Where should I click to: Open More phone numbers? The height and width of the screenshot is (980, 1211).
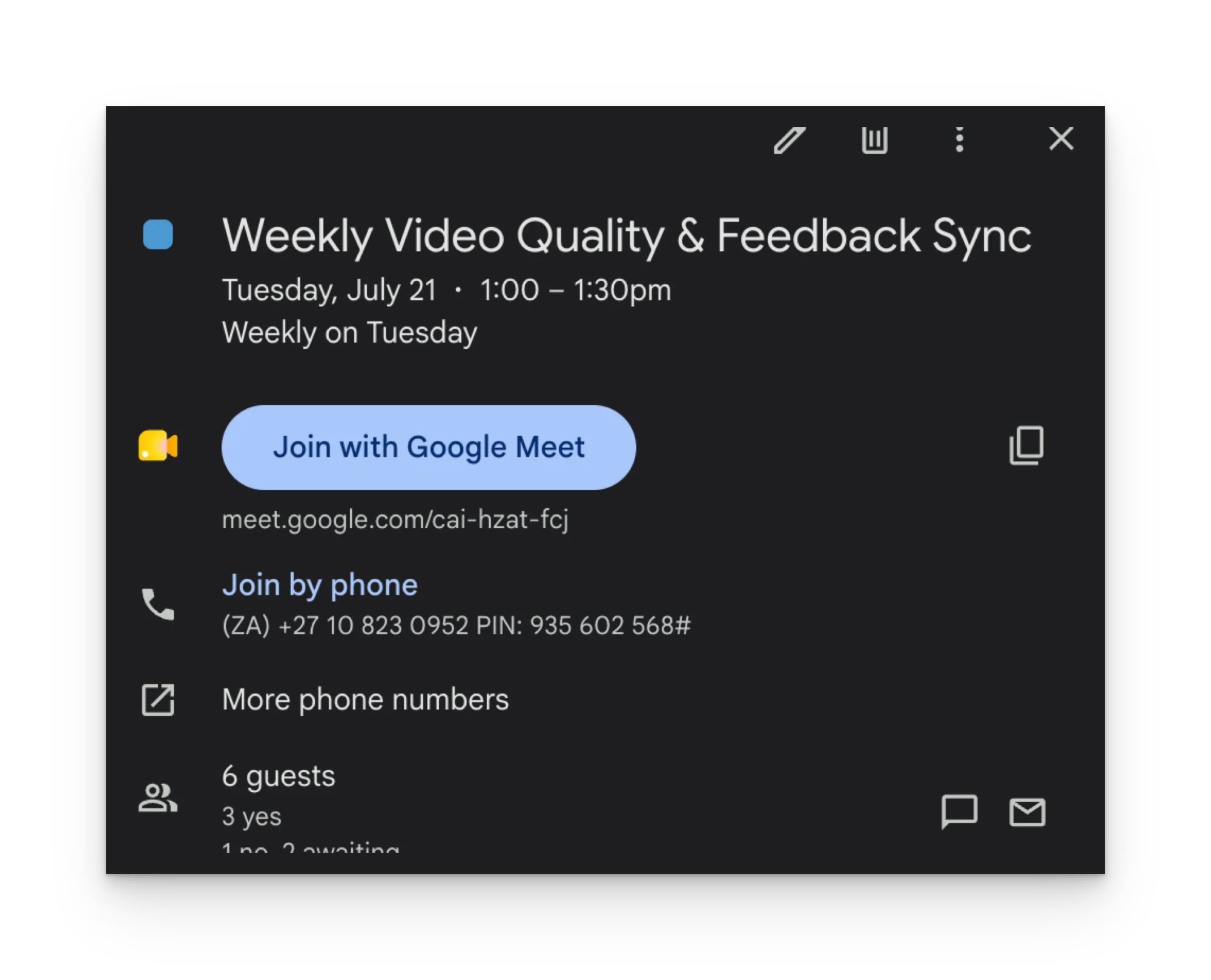click(x=365, y=700)
